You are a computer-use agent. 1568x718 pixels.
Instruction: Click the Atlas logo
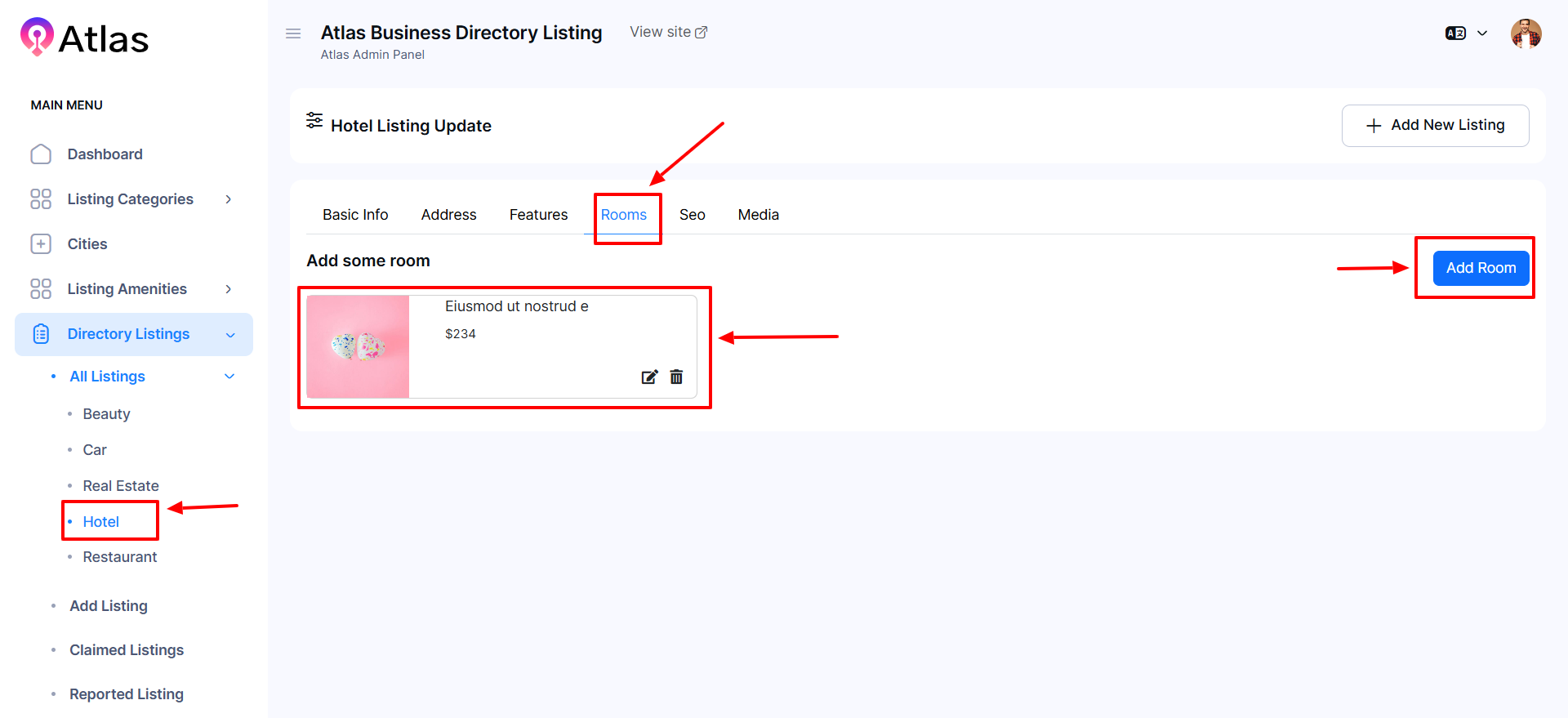85,38
